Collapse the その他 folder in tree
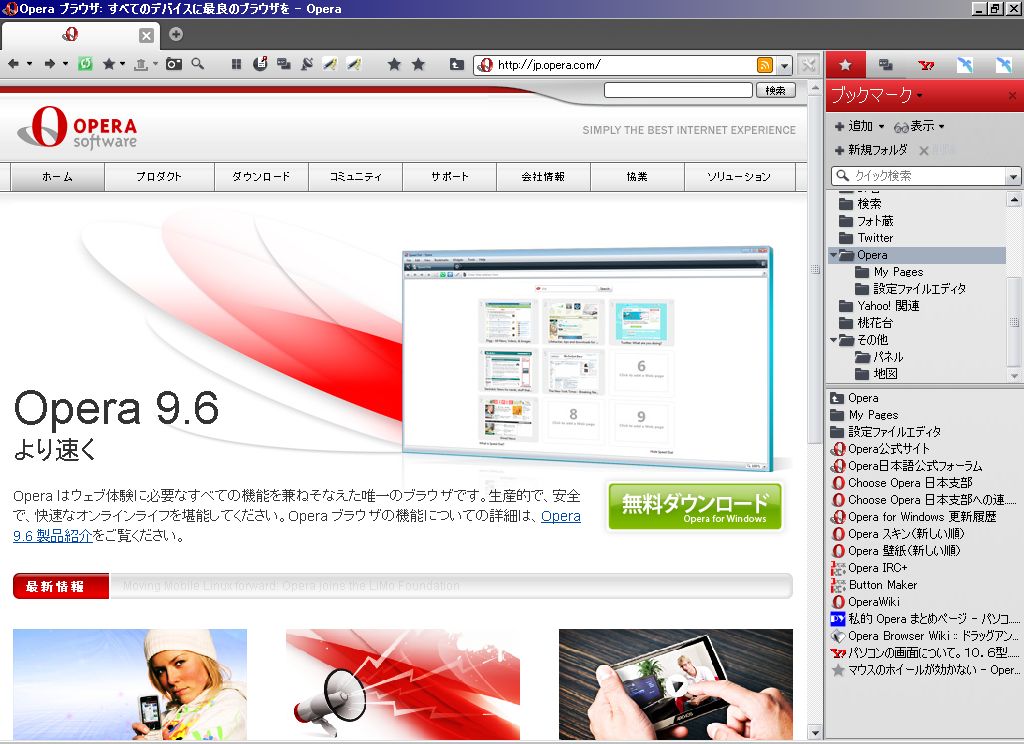 [x=834, y=340]
